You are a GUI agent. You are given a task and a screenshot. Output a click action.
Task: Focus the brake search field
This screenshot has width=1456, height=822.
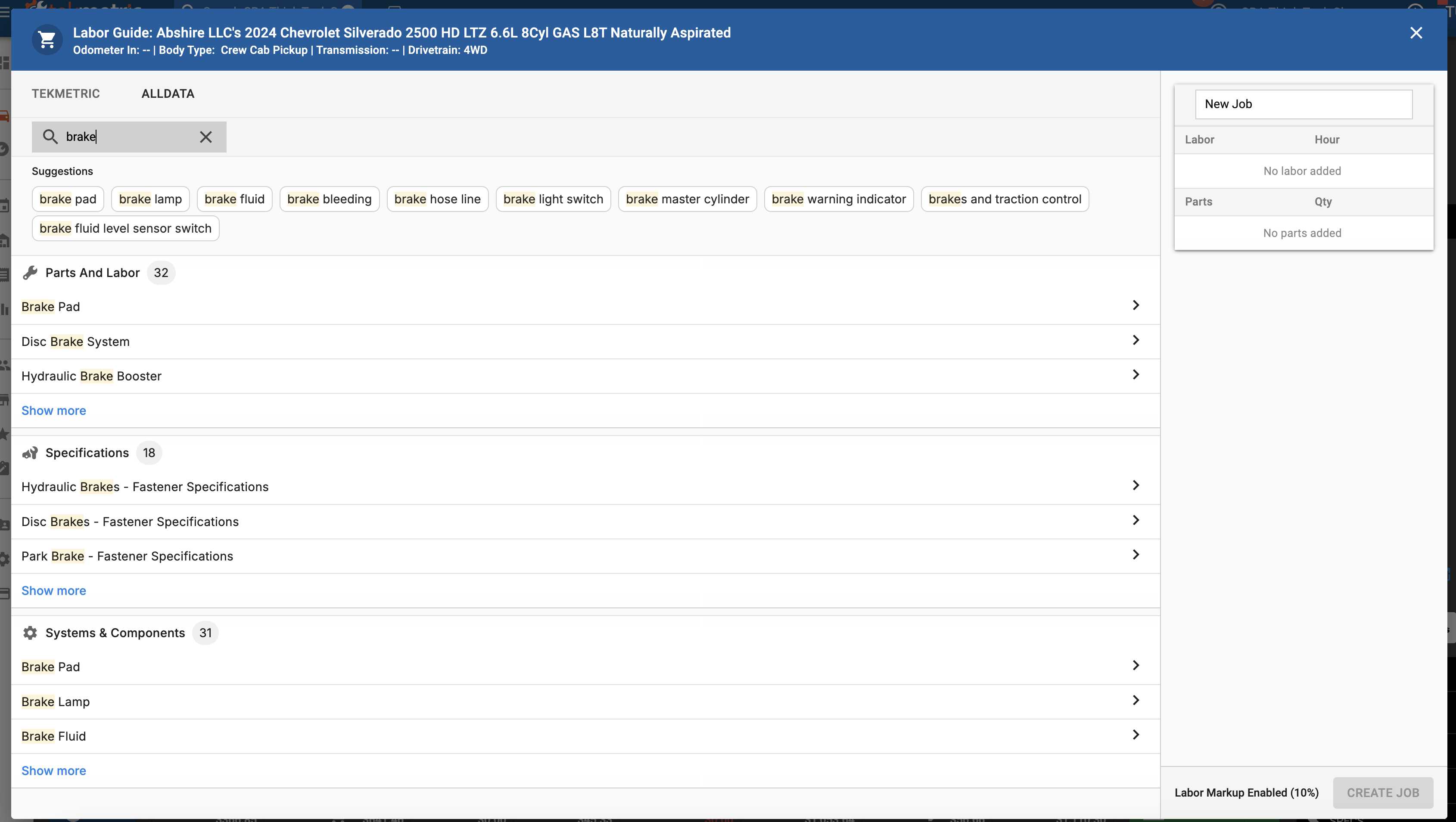click(129, 137)
